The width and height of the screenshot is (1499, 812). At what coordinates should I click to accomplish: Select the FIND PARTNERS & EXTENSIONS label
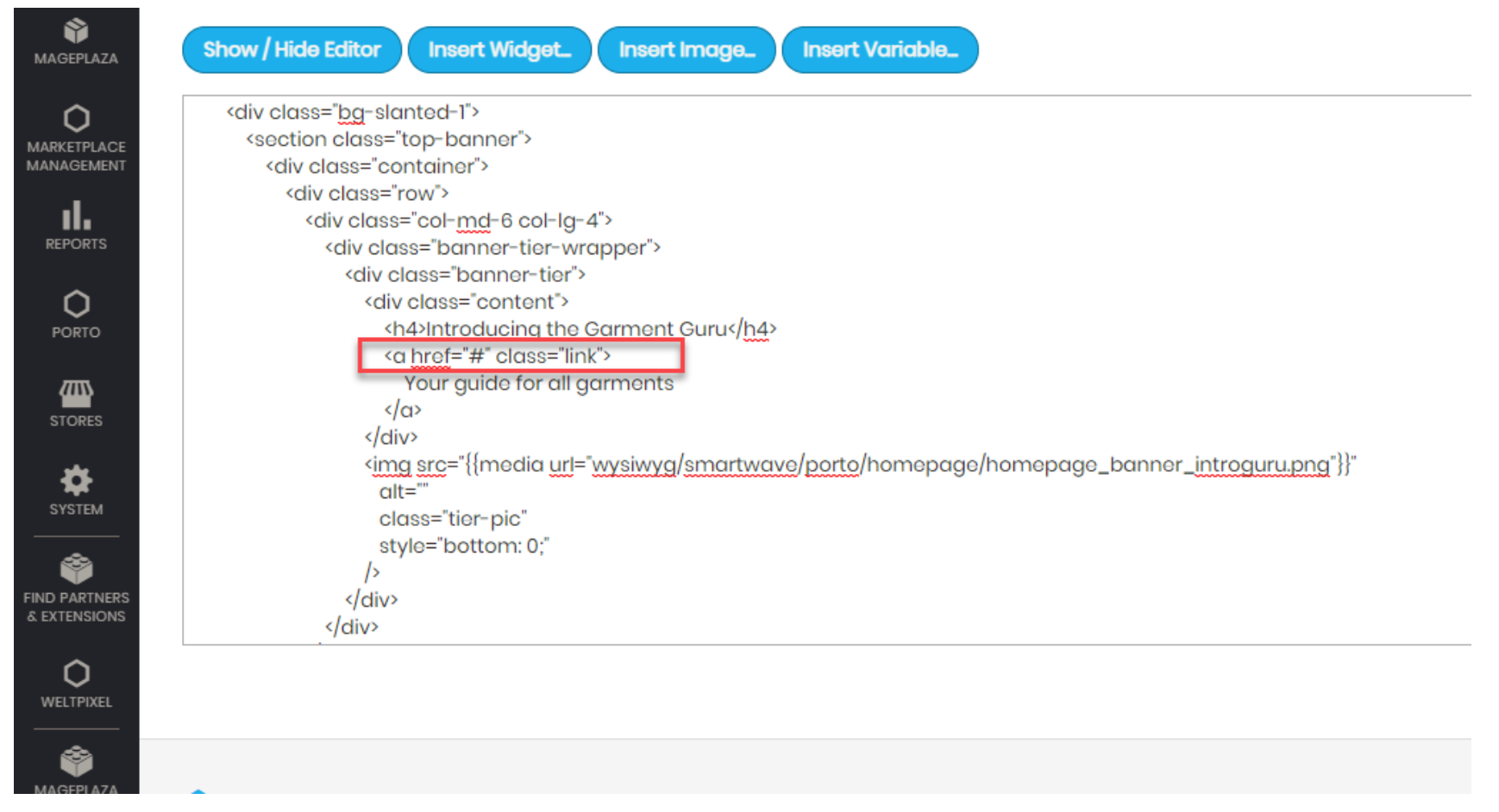[x=76, y=607]
